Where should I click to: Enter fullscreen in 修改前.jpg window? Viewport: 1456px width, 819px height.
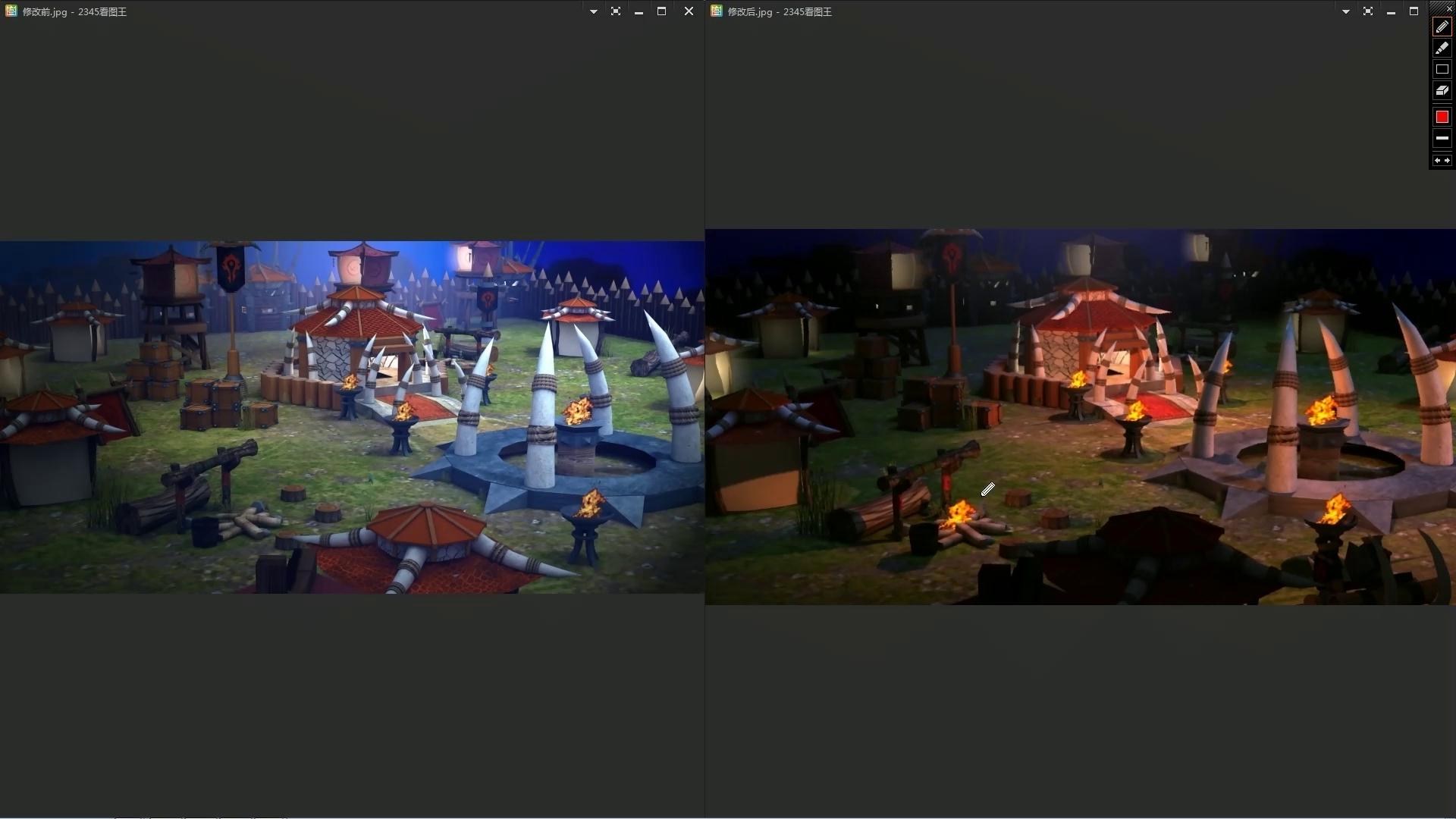[616, 11]
